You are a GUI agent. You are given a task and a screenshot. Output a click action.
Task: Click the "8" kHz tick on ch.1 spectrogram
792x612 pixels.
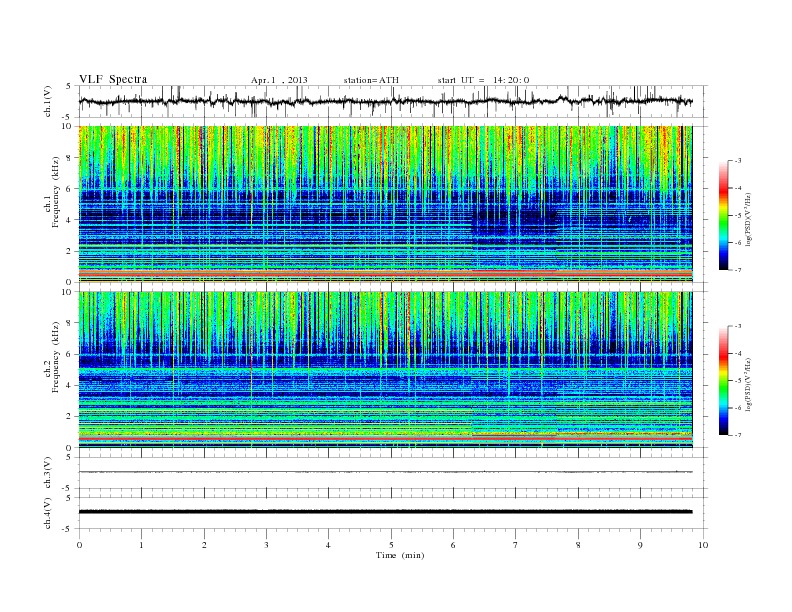70,158
